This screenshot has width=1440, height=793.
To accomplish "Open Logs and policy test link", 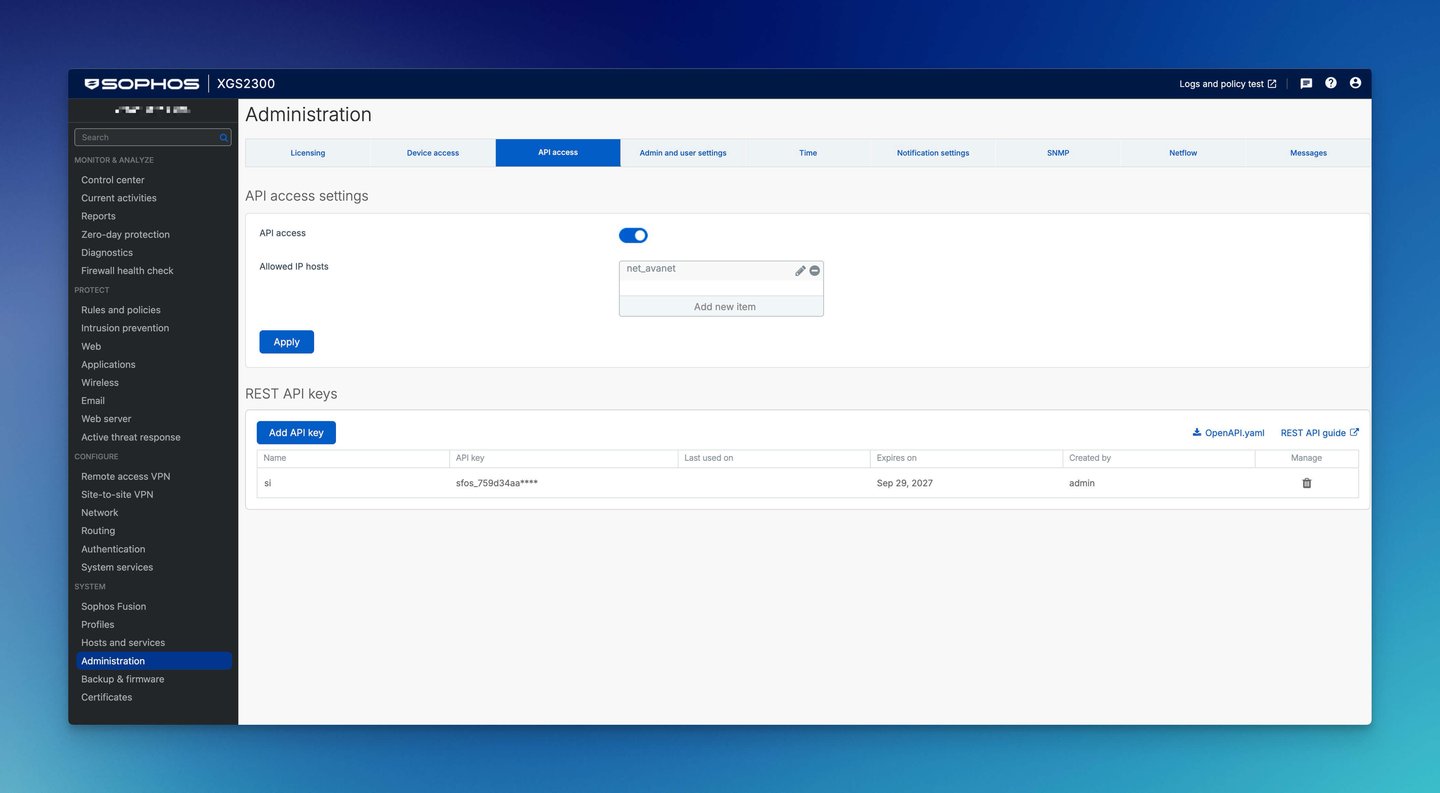I will click(1228, 84).
